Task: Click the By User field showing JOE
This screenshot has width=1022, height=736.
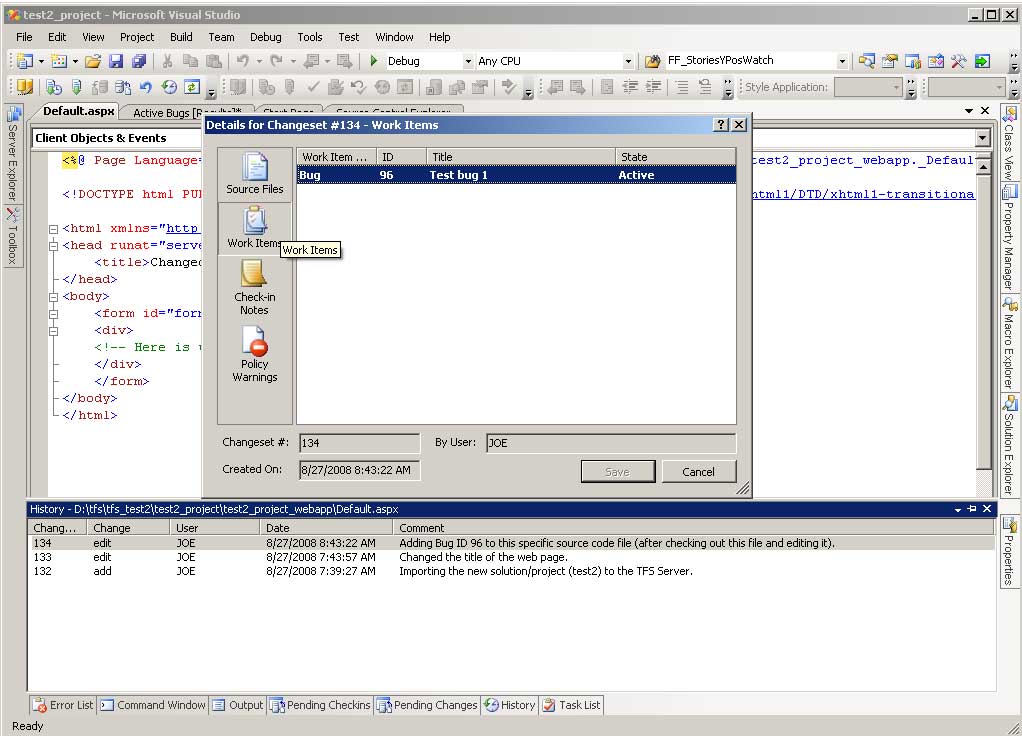Action: 611,443
